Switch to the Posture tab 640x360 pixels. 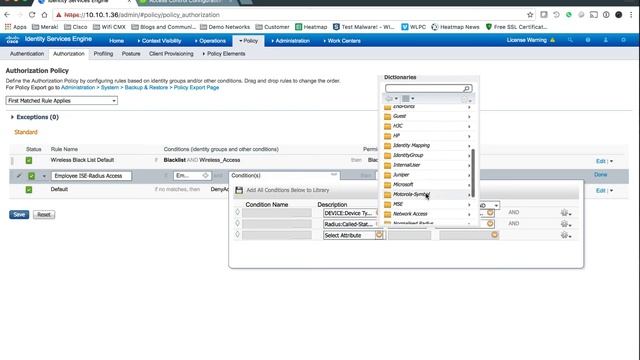point(131,53)
